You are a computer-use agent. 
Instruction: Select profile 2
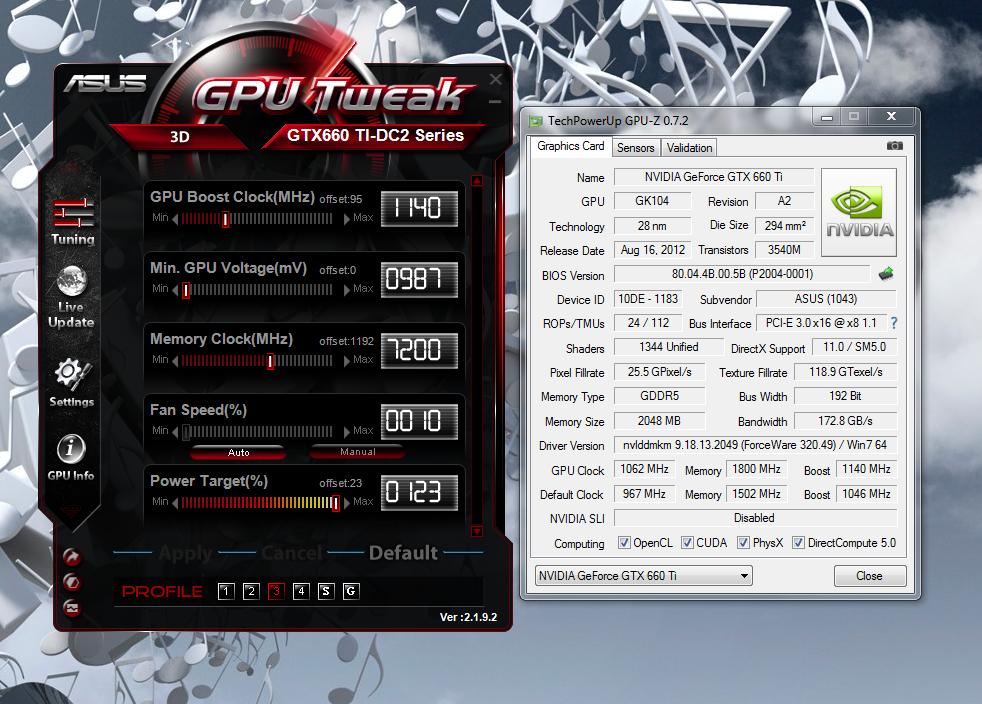pos(251,591)
